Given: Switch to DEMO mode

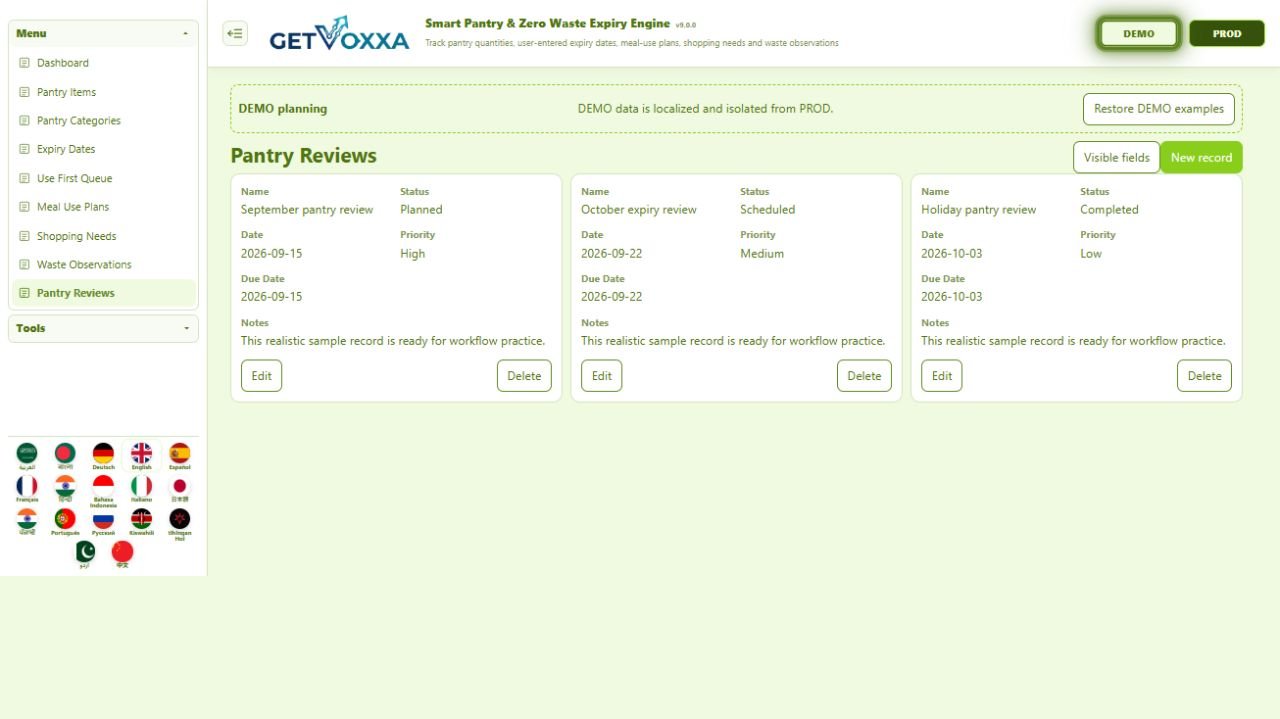Looking at the screenshot, I should (x=1138, y=33).
